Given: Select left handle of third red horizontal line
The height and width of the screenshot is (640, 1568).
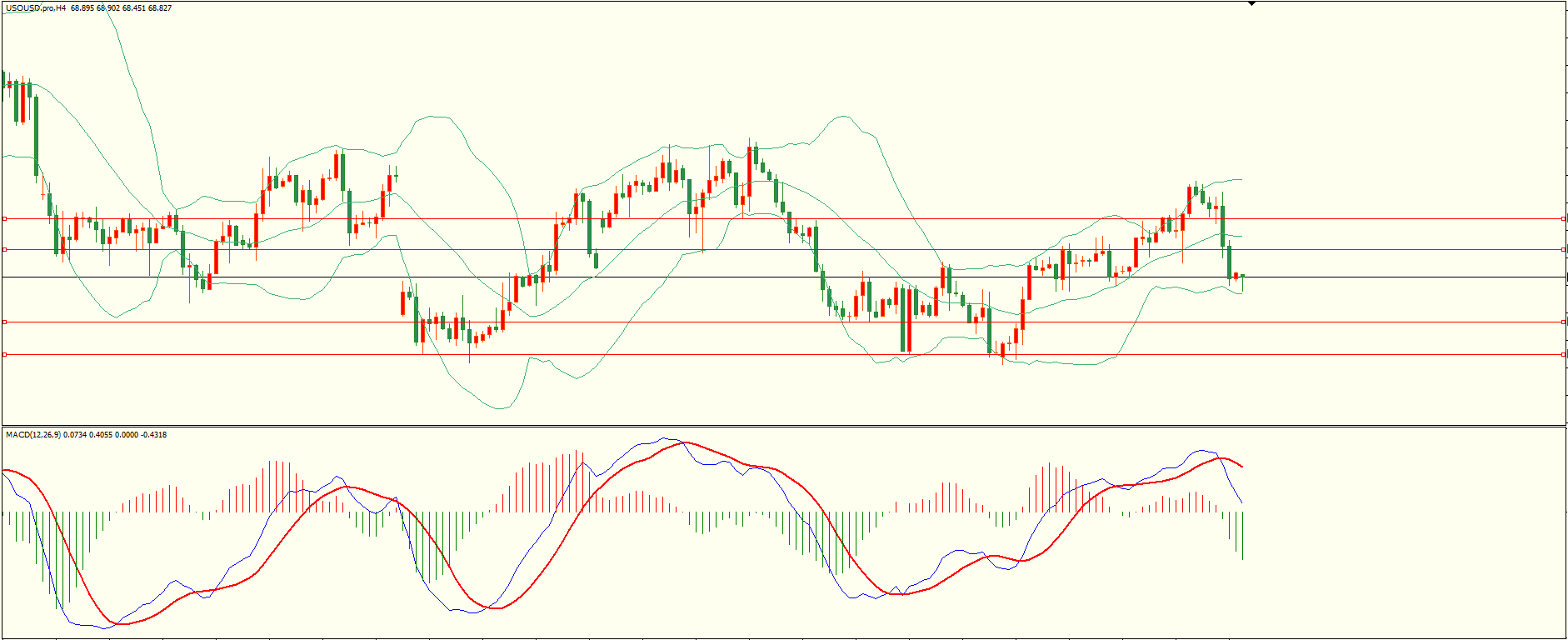Looking at the screenshot, I should coord(5,322).
